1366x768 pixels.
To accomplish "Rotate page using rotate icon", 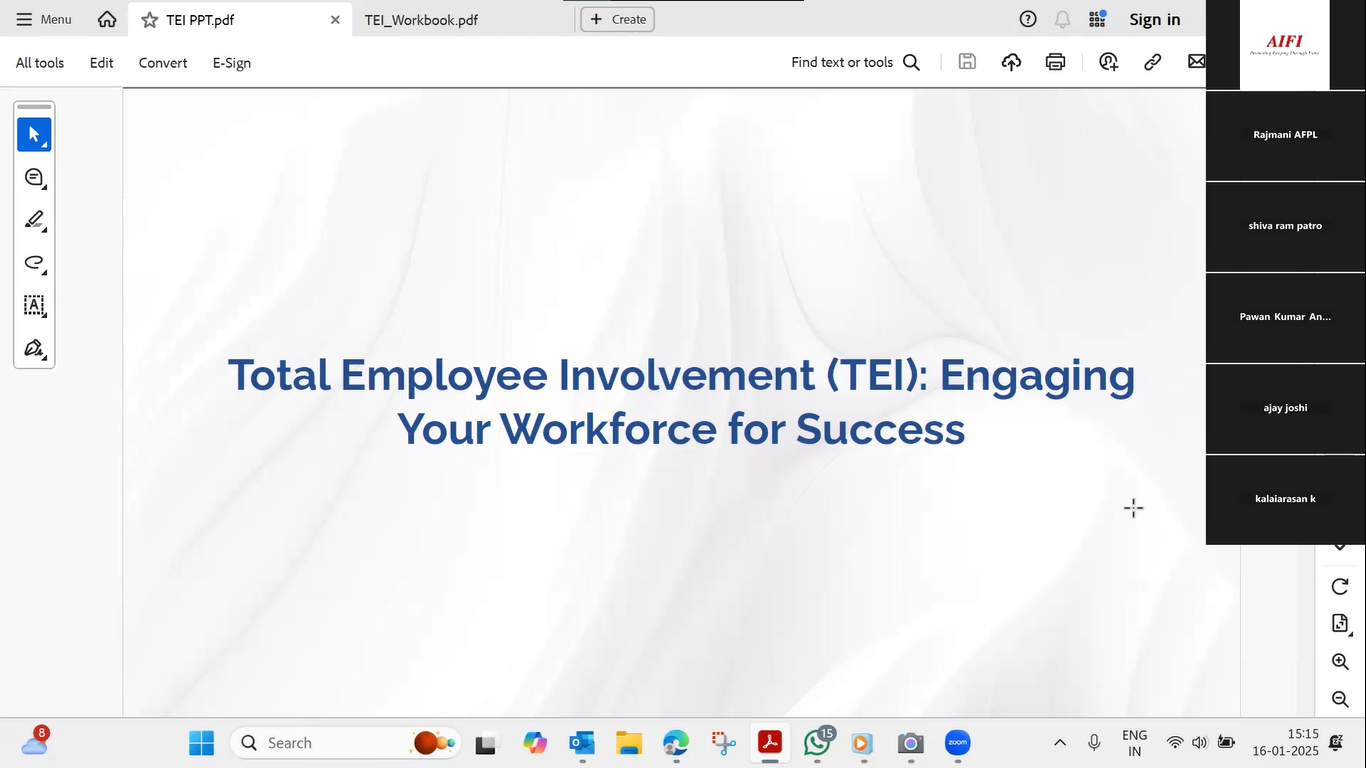I will (x=1340, y=586).
